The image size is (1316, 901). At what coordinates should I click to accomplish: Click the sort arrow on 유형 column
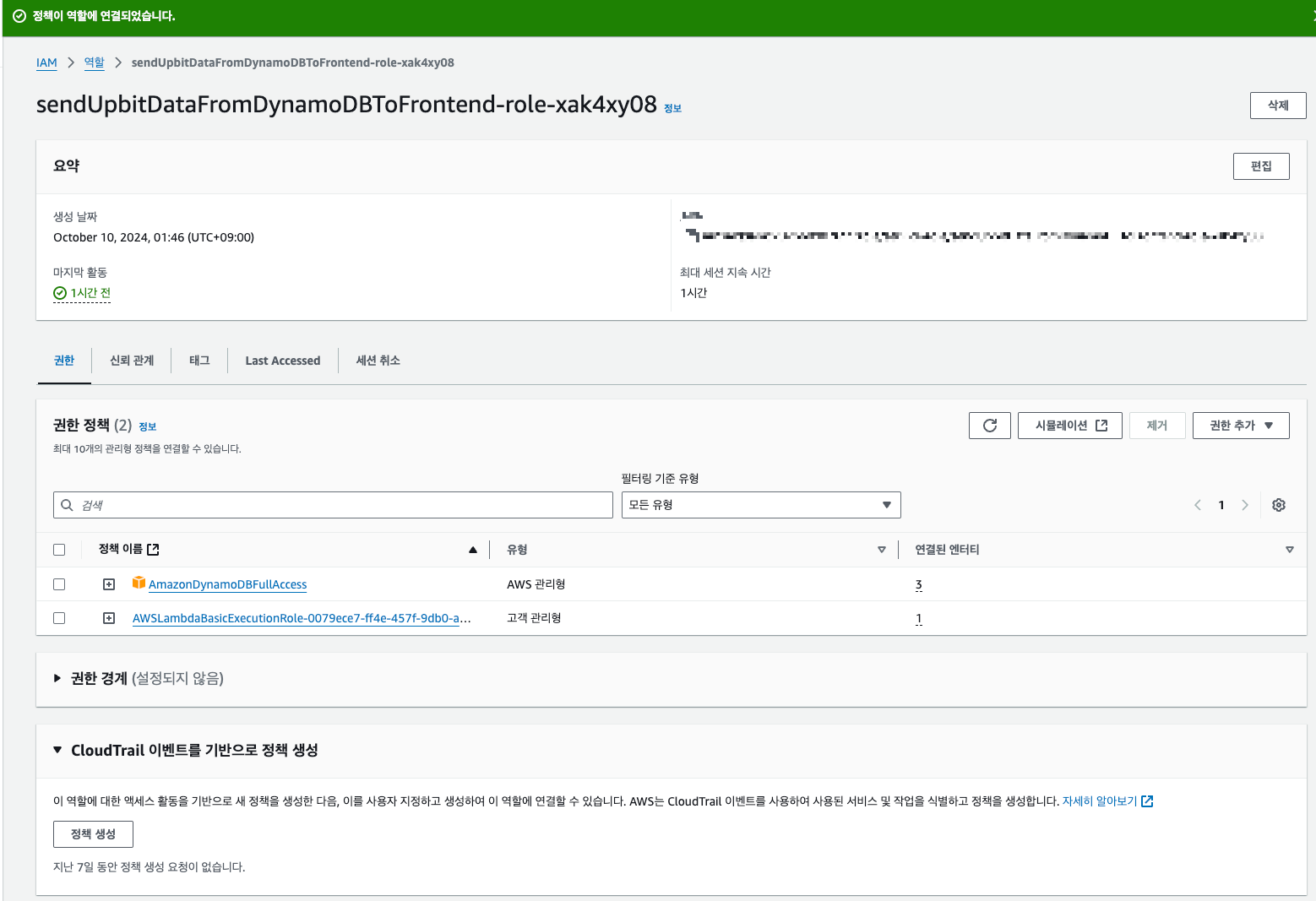coord(882,550)
